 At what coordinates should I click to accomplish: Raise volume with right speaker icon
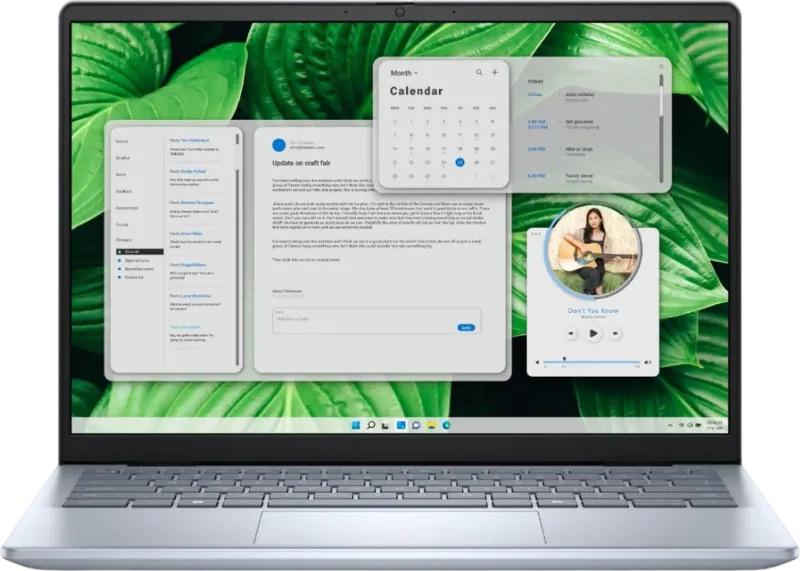pos(647,362)
